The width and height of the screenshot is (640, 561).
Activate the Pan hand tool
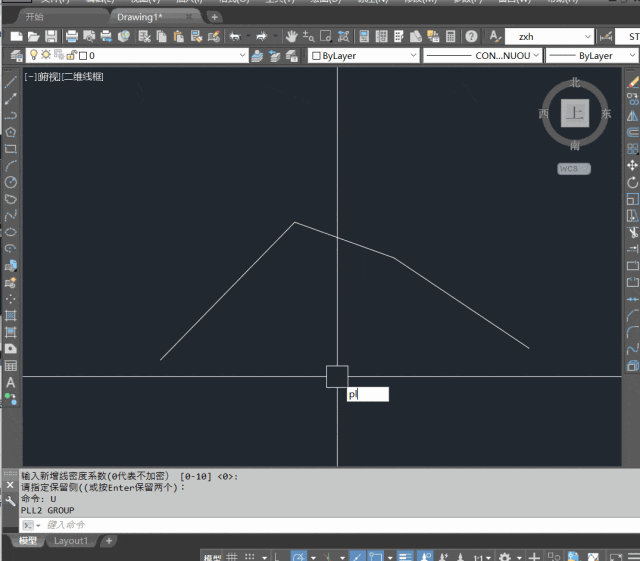pos(291,37)
